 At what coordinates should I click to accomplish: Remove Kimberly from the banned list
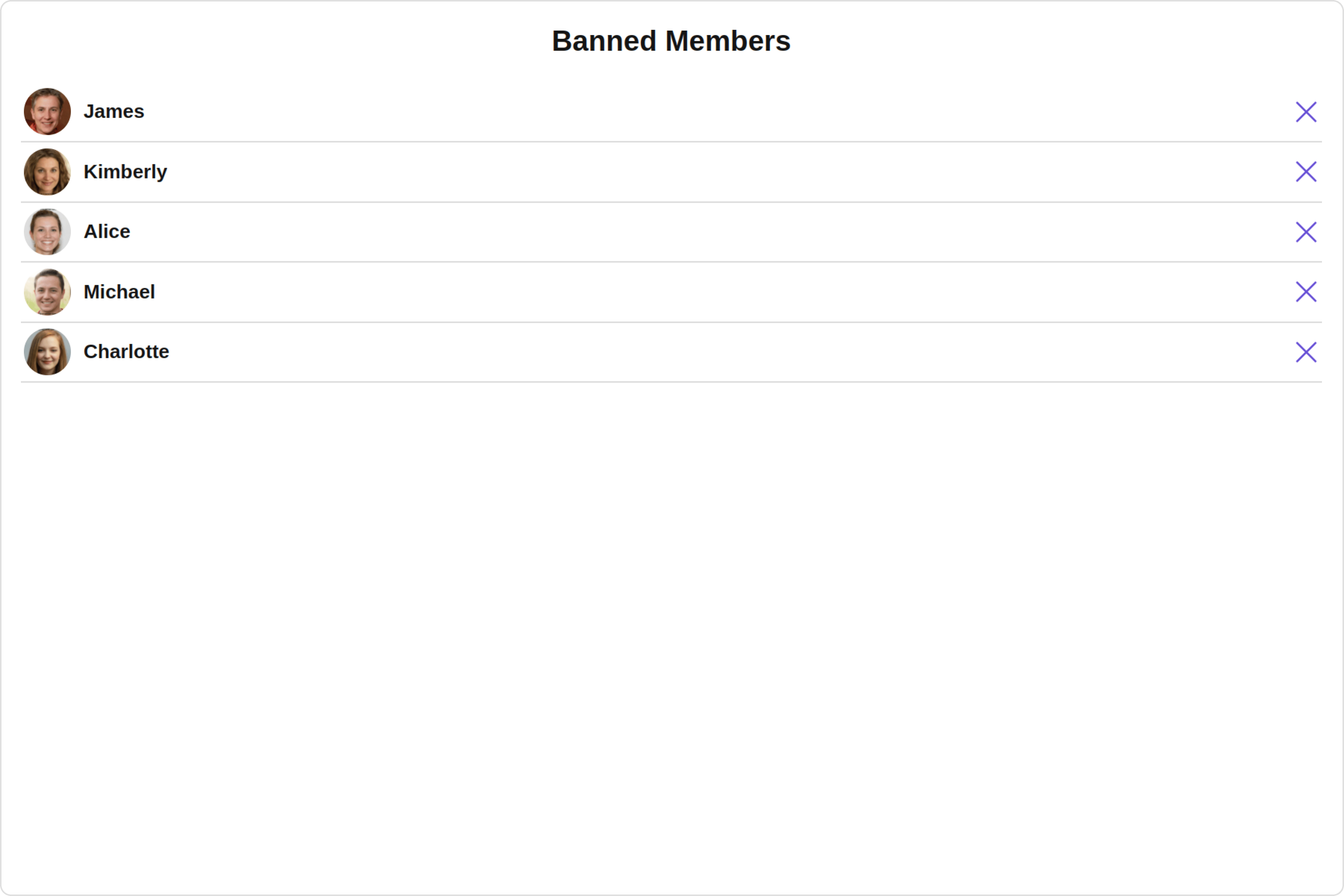[x=1306, y=171]
